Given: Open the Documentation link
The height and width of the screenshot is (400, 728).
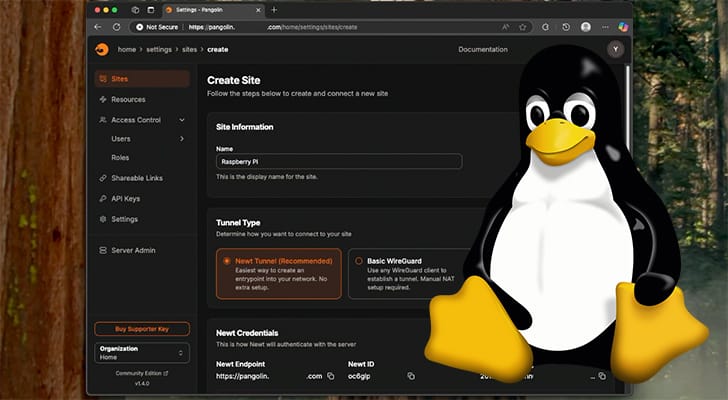Looking at the screenshot, I should pyautogui.click(x=483, y=49).
